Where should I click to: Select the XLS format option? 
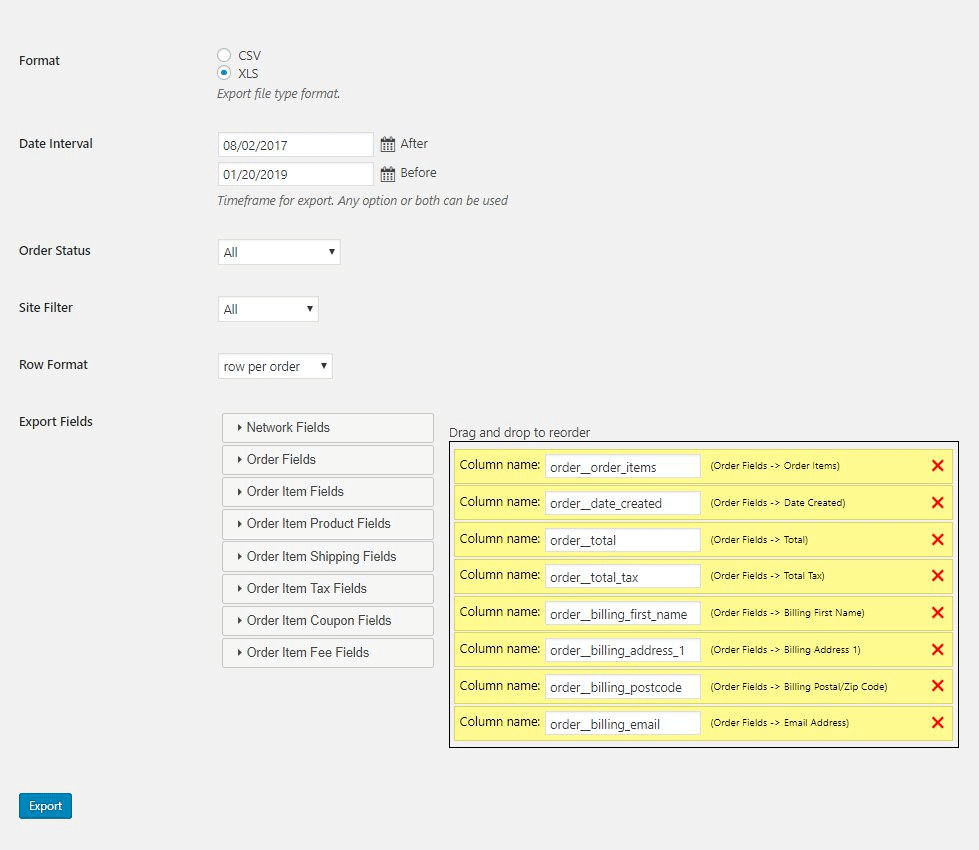[x=224, y=73]
